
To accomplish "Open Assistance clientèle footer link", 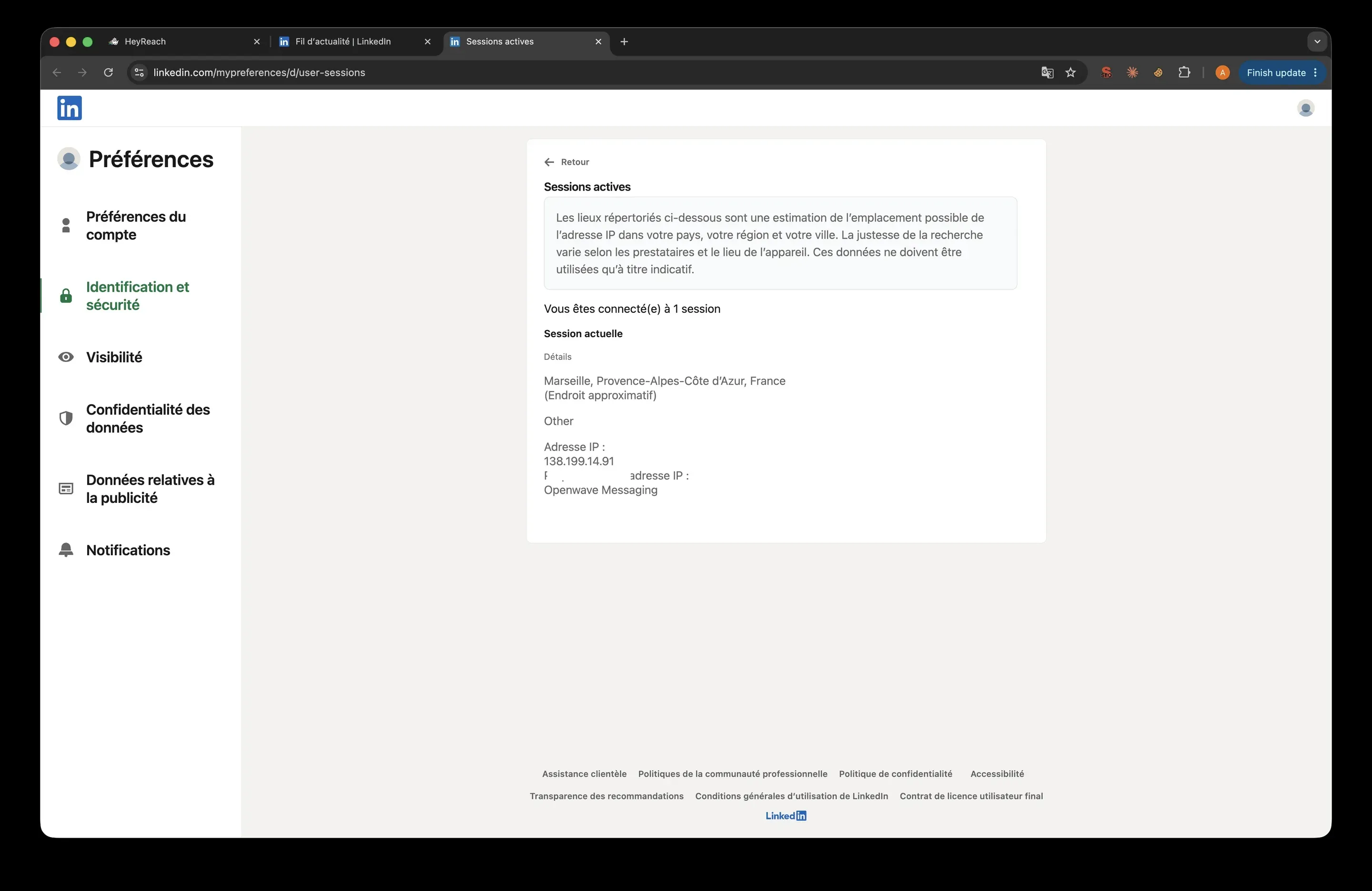I will click(584, 774).
